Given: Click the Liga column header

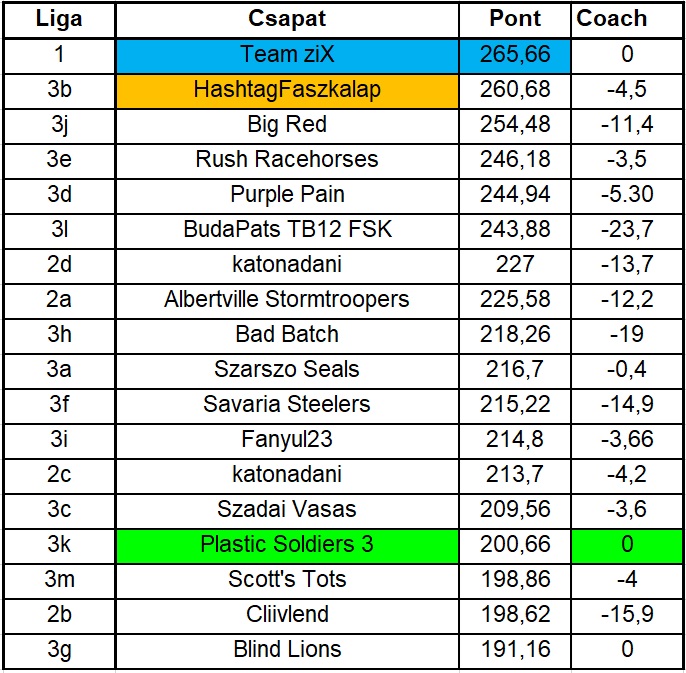Looking at the screenshot, I should coord(59,19).
